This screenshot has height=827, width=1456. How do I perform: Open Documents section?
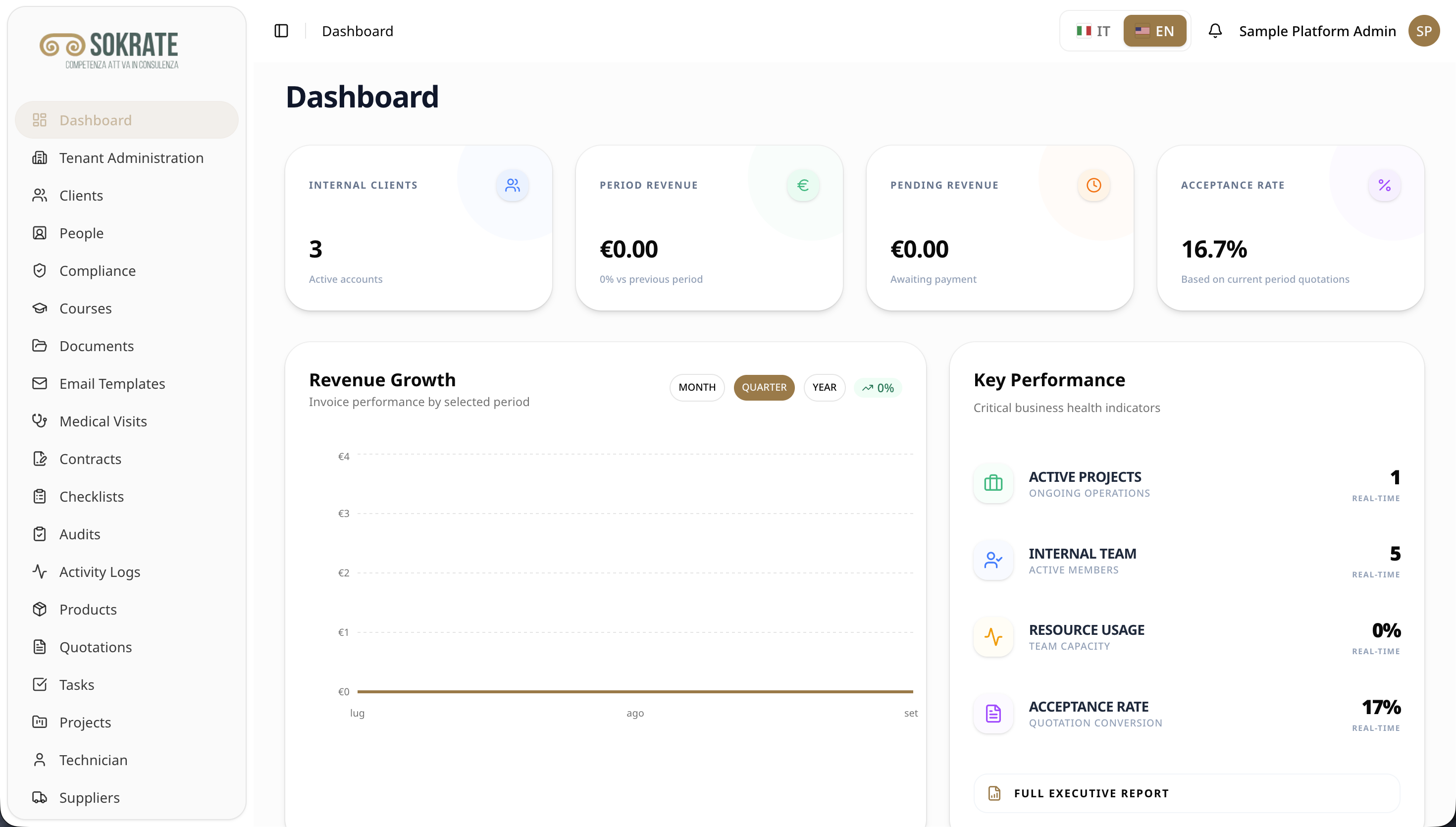pos(127,345)
